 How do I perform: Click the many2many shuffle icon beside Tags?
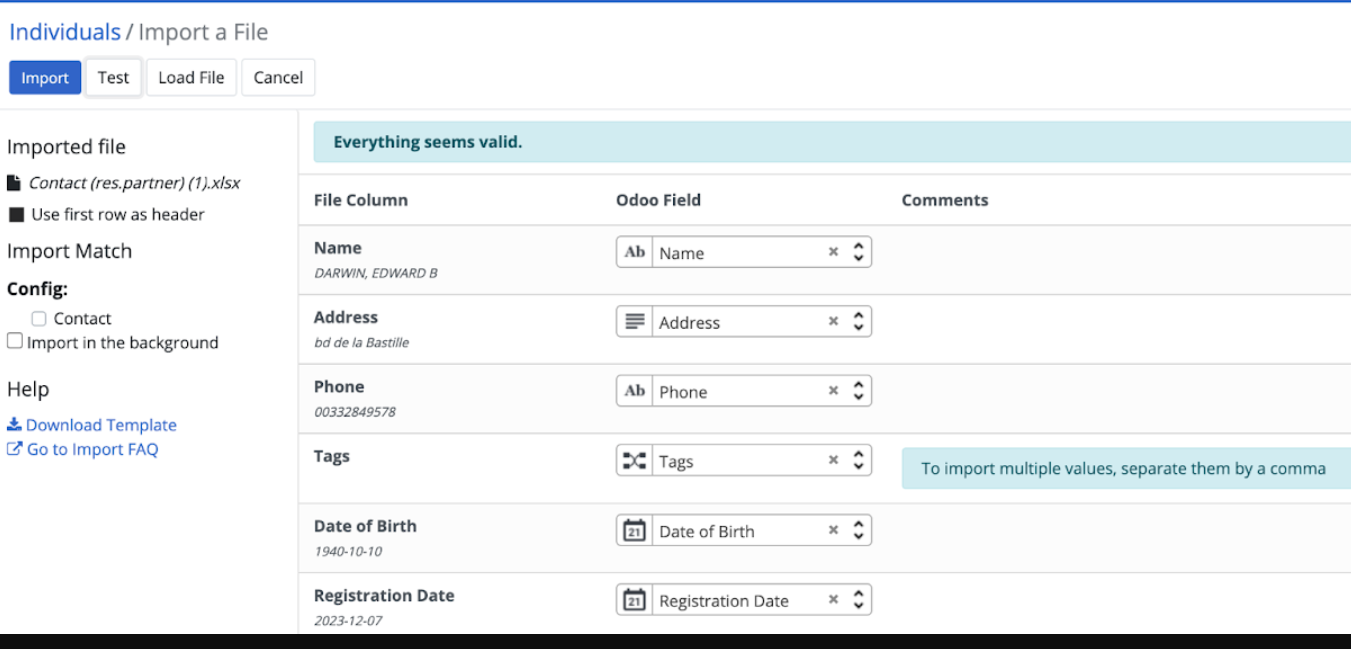point(634,460)
